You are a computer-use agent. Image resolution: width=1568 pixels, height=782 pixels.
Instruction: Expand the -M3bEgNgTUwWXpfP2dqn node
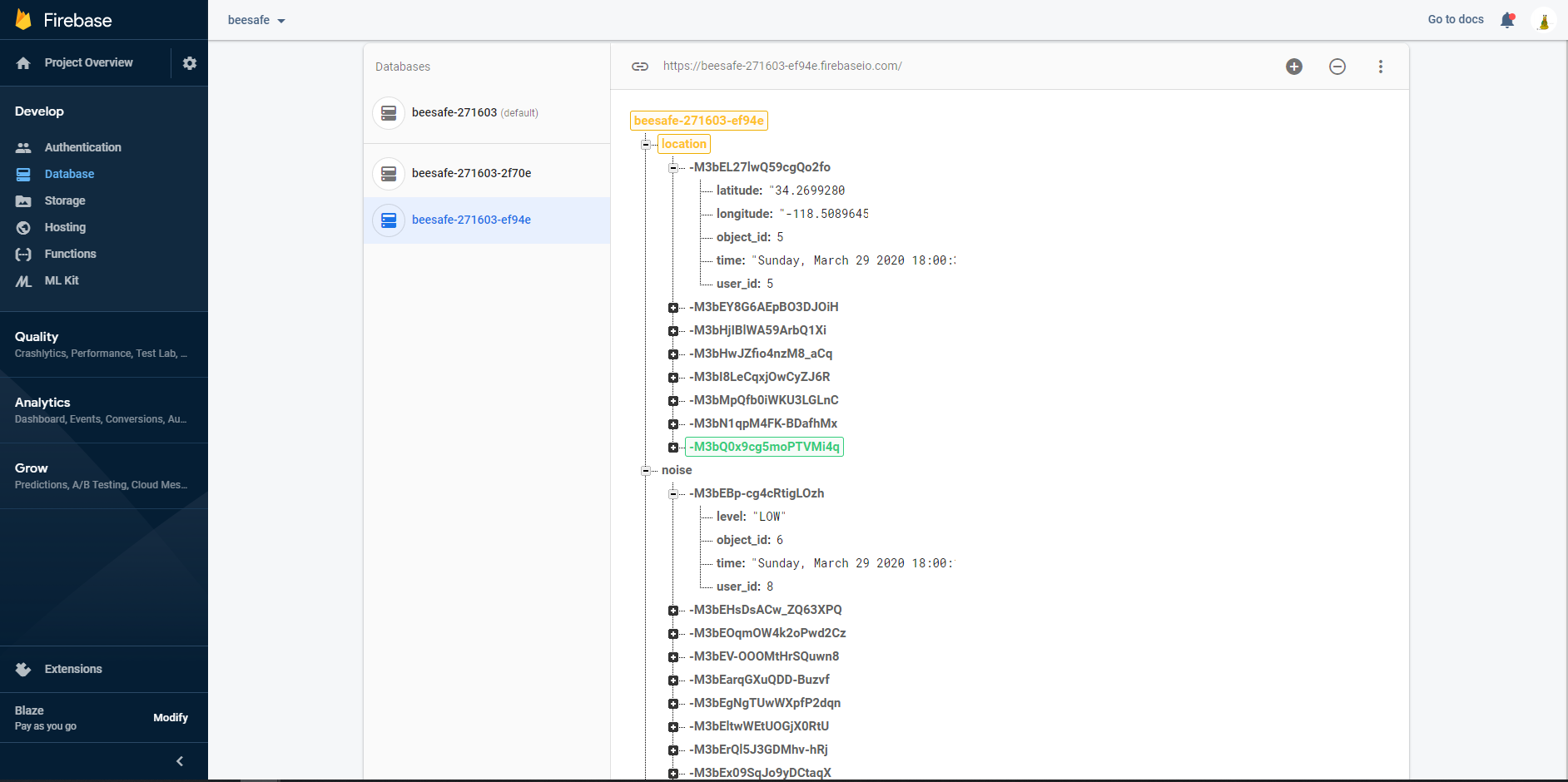[673, 704]
